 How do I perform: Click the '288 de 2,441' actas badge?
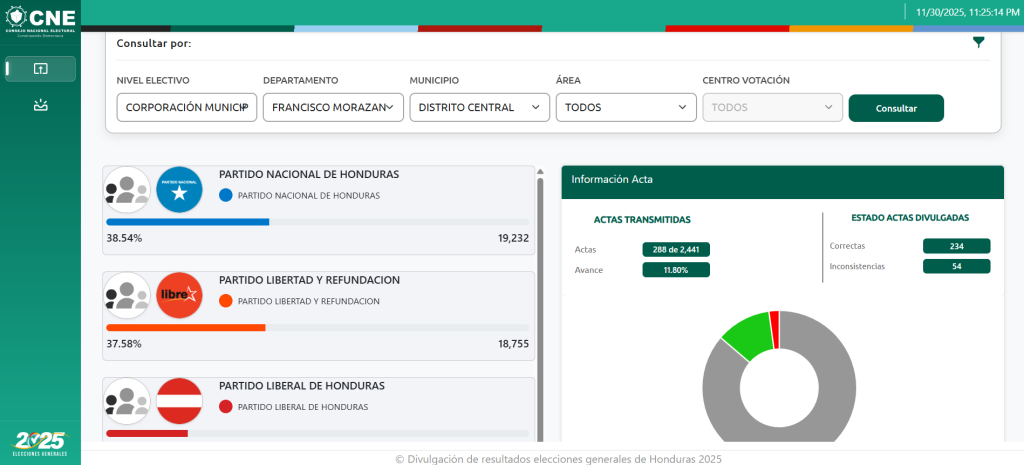coord(676,249)
